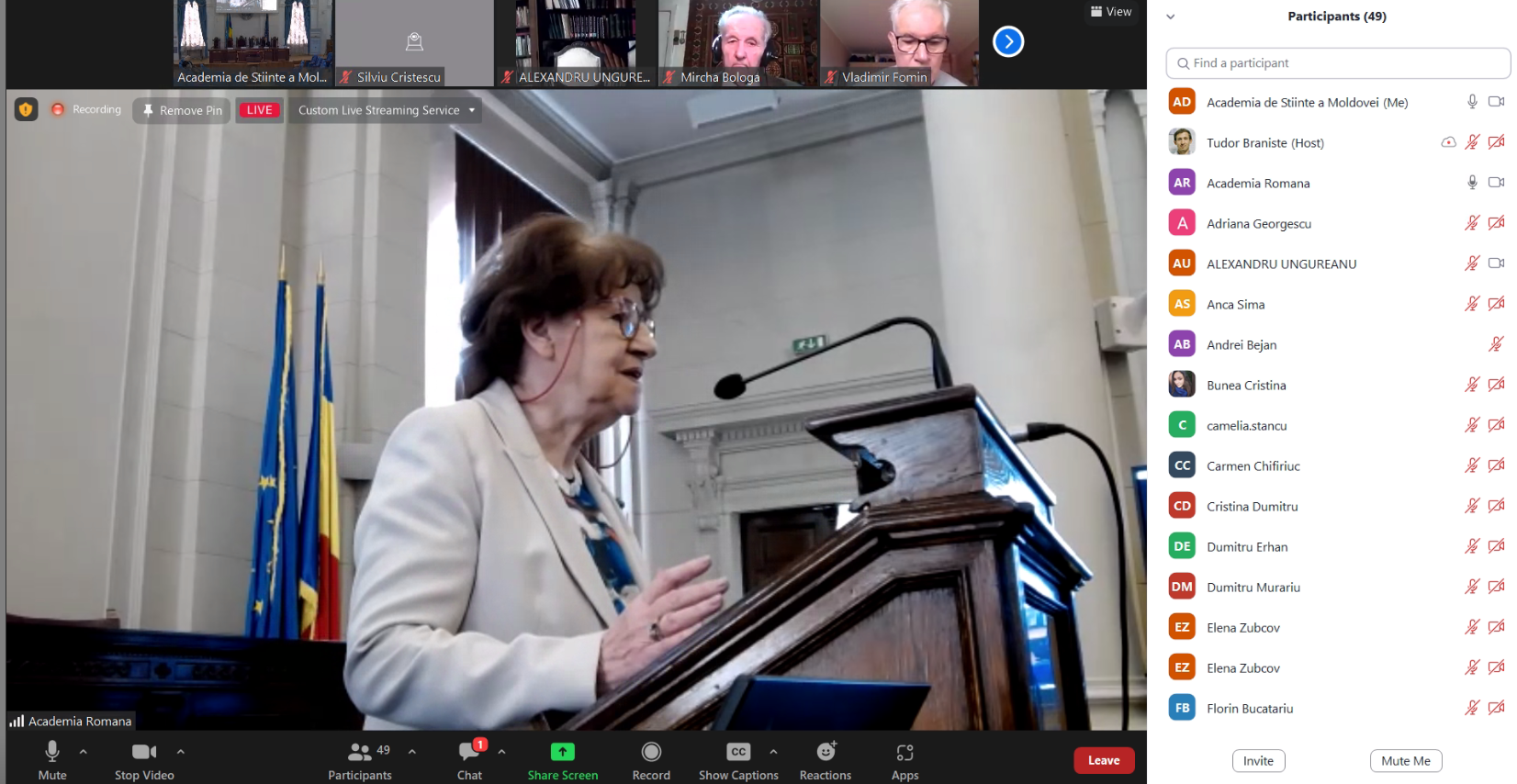Select Vladimir Fomin video thumbnail
Screen dimensions: 1517x784
[899, 43]
